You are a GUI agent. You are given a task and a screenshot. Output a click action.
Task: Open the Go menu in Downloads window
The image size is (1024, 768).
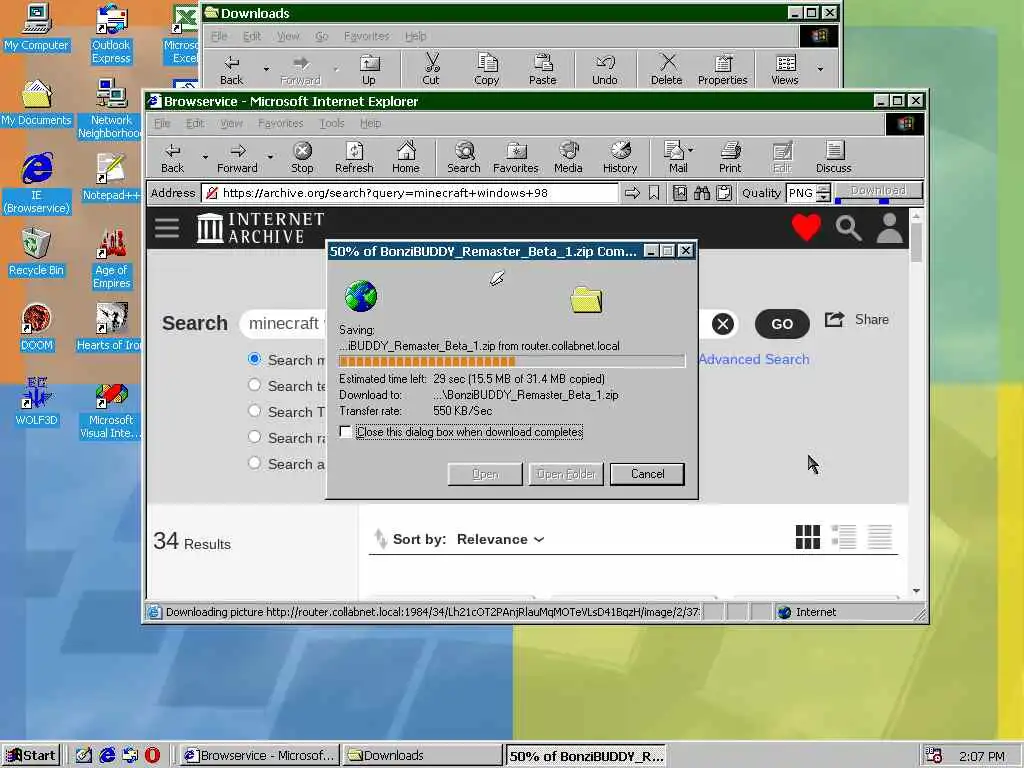point(321,36)
